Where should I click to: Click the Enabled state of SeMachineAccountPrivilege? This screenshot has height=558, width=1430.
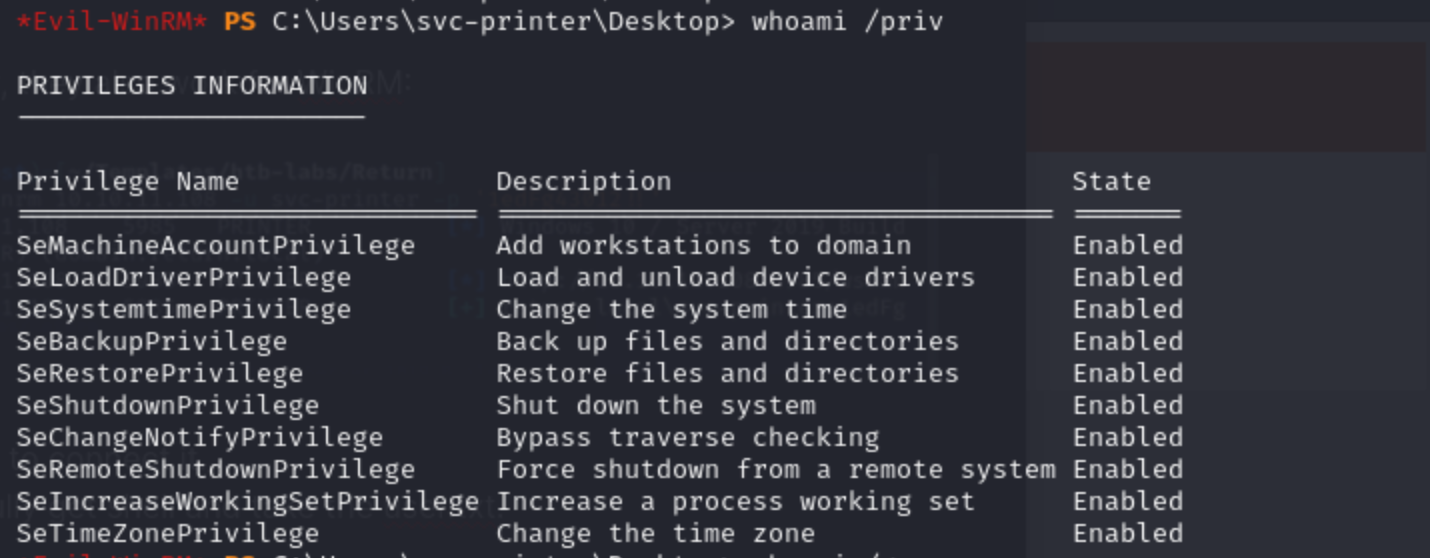coord(1128,246)
